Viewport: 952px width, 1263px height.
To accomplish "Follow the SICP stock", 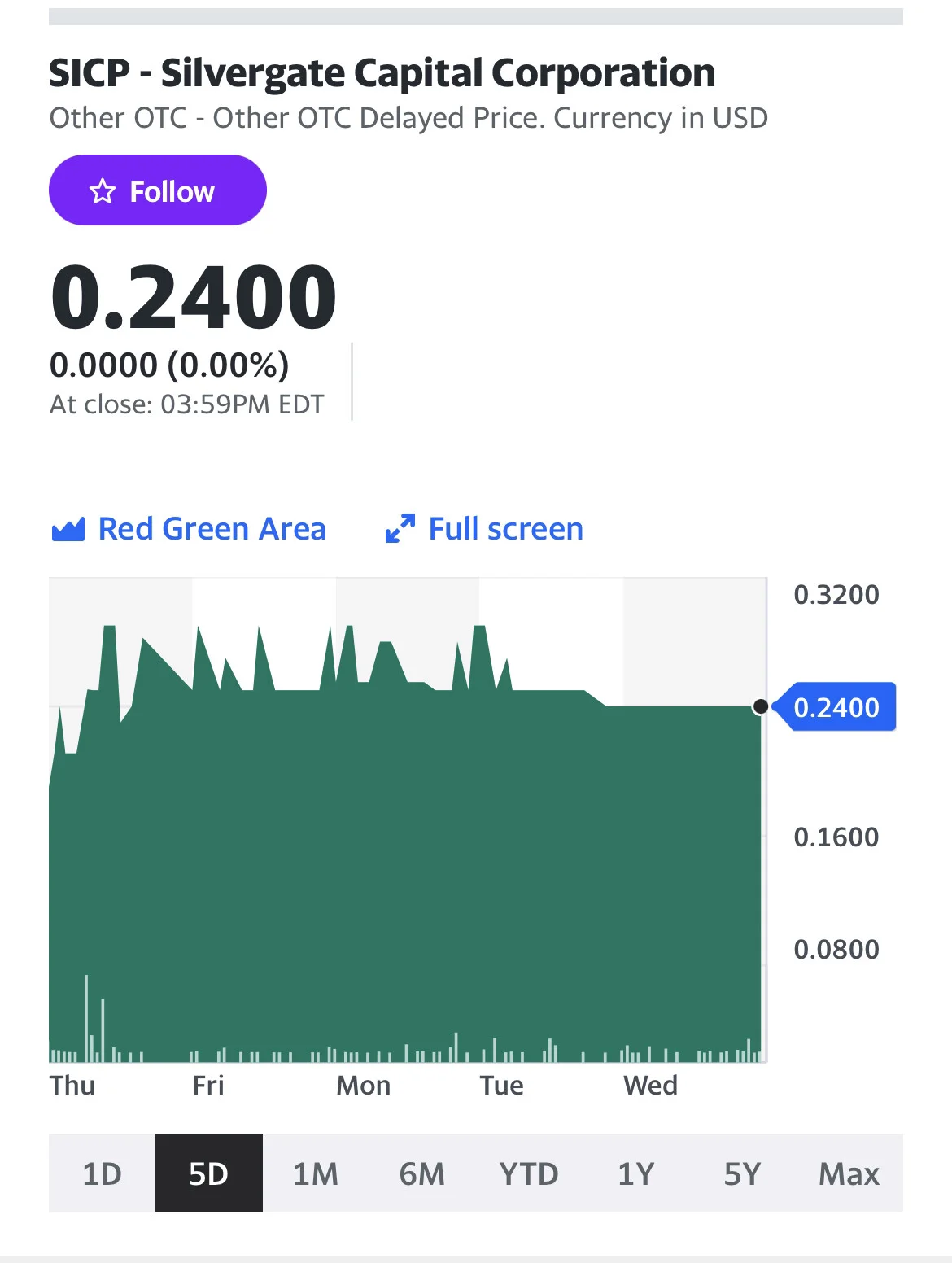I will coord(158,190).
